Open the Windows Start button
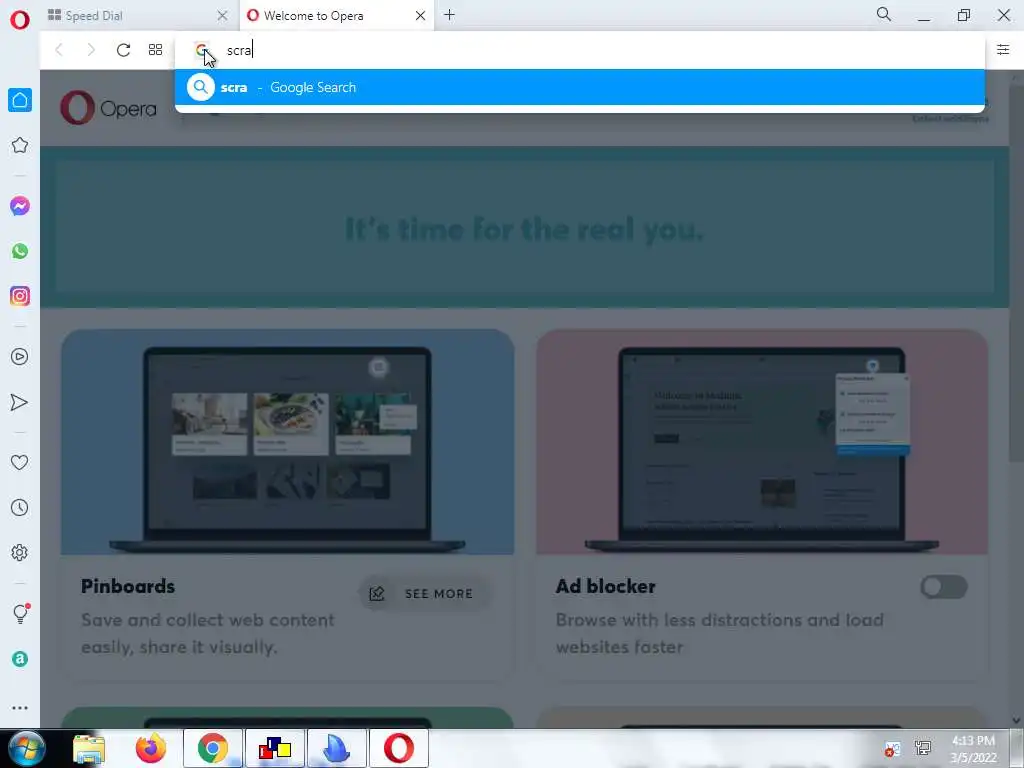Screen dimensions: 1024x768 coord(27,748)
